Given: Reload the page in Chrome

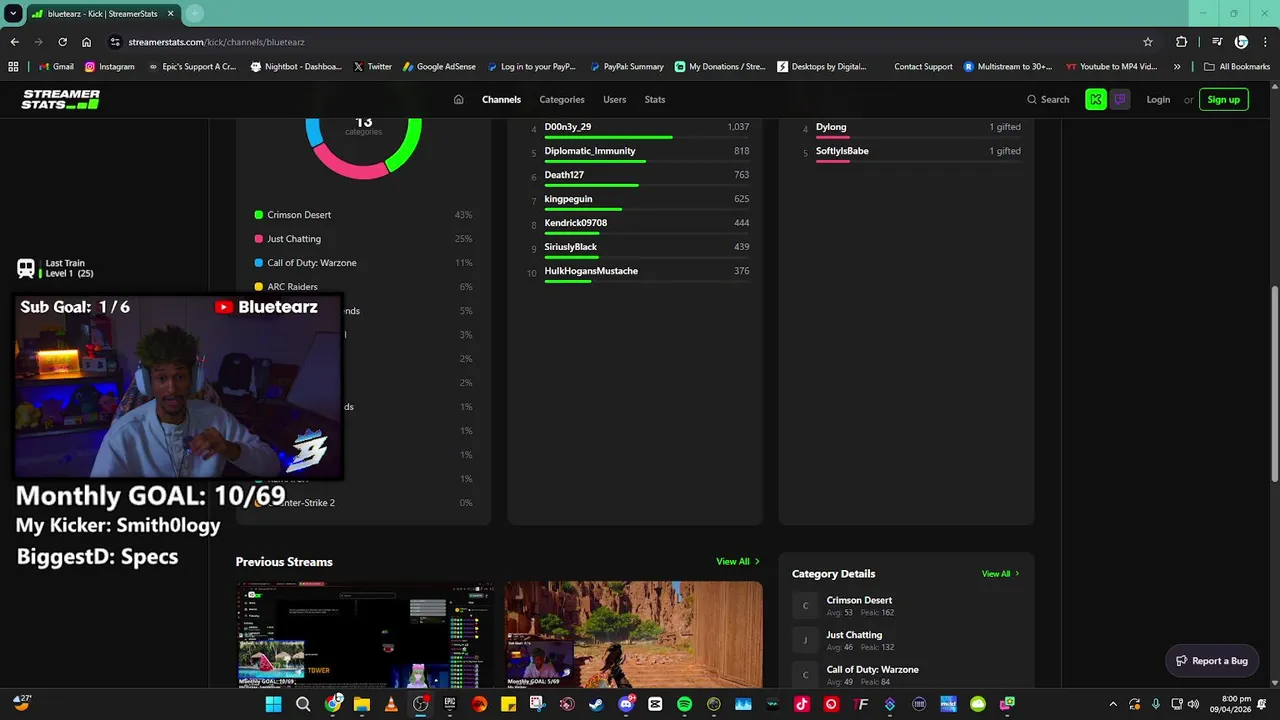Looking at the screenshot, I should (62, 42).
